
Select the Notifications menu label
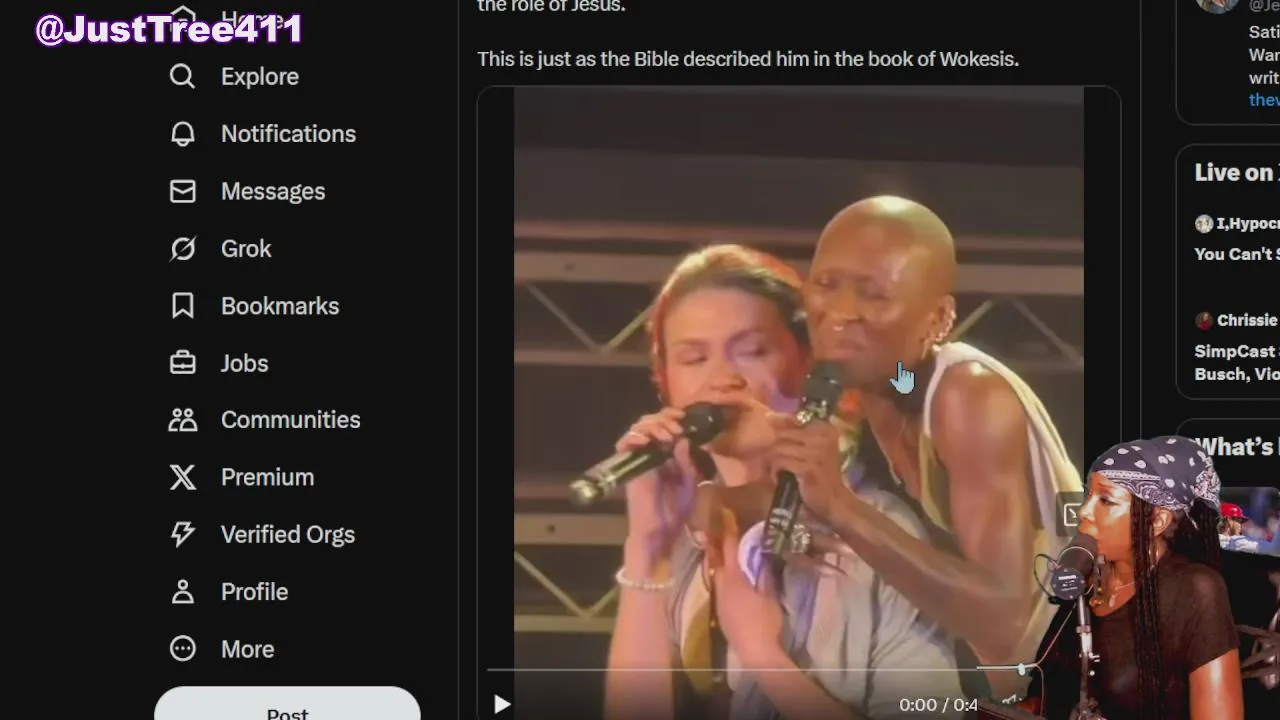pos(288,134)
